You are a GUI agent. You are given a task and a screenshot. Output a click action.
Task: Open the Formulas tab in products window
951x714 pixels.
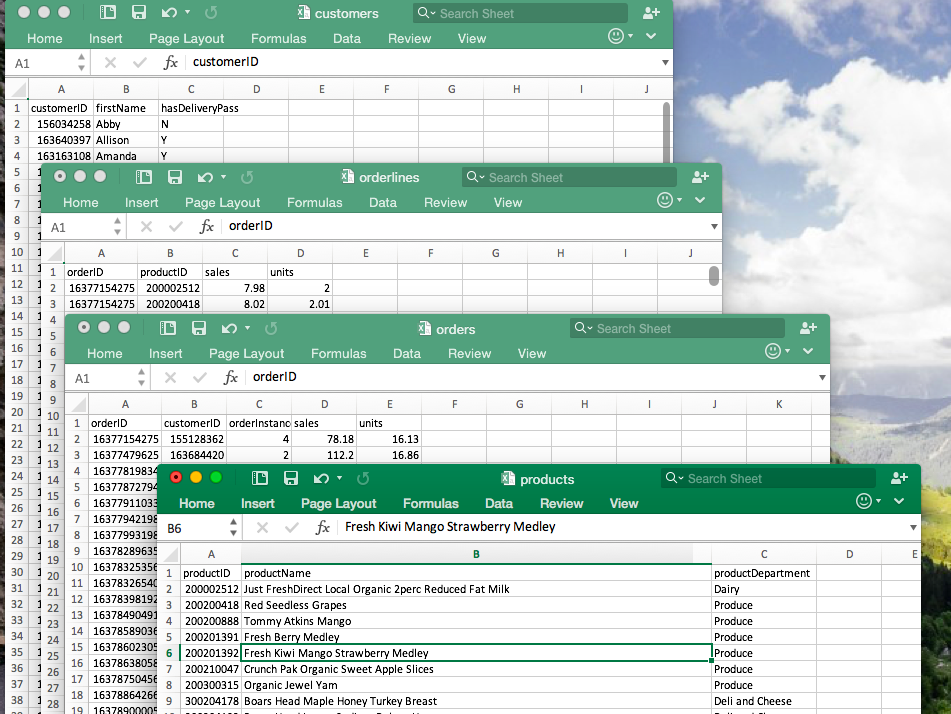tap(431, 503)
